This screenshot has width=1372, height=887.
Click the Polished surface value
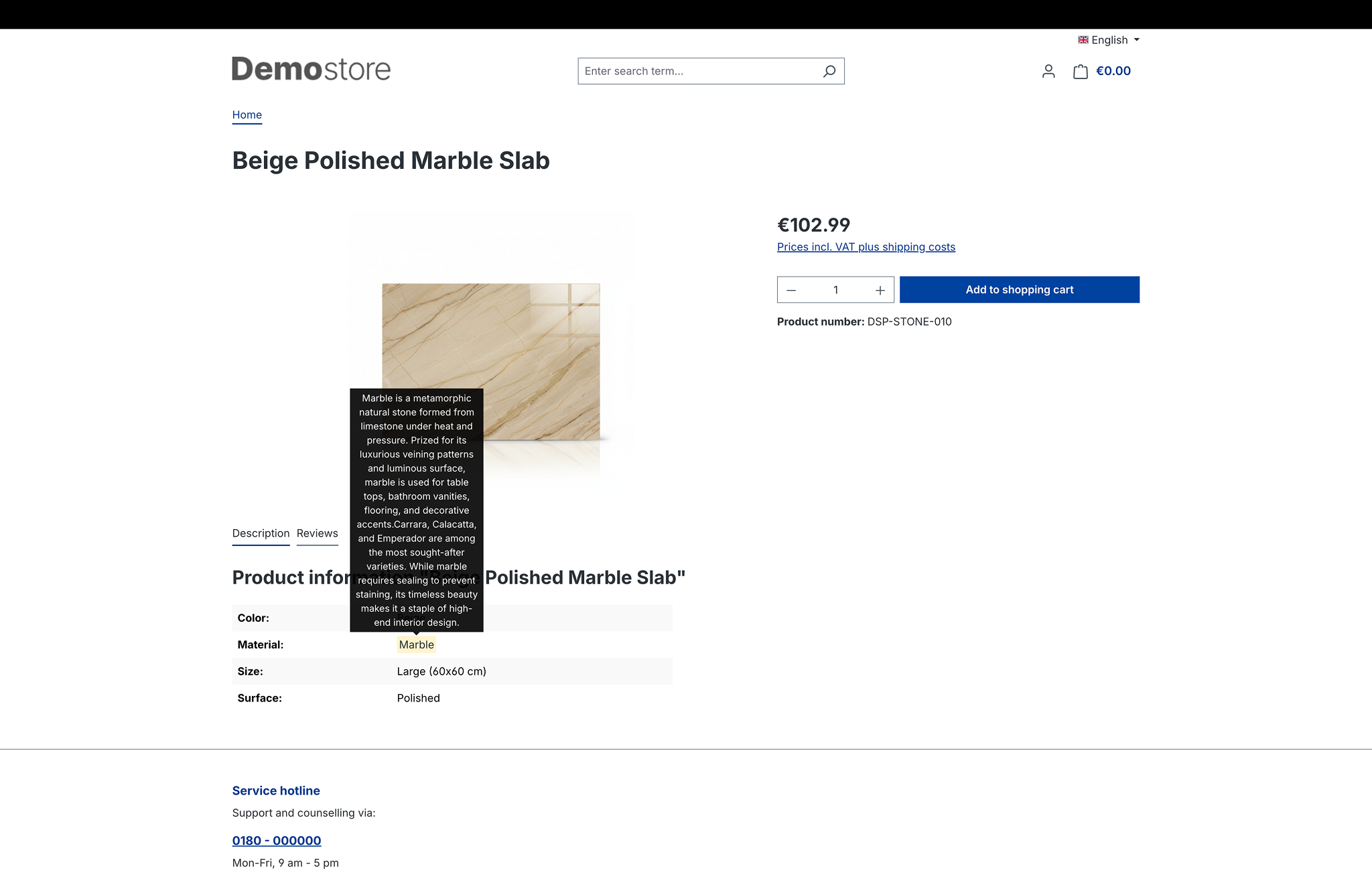click(418, 698)
